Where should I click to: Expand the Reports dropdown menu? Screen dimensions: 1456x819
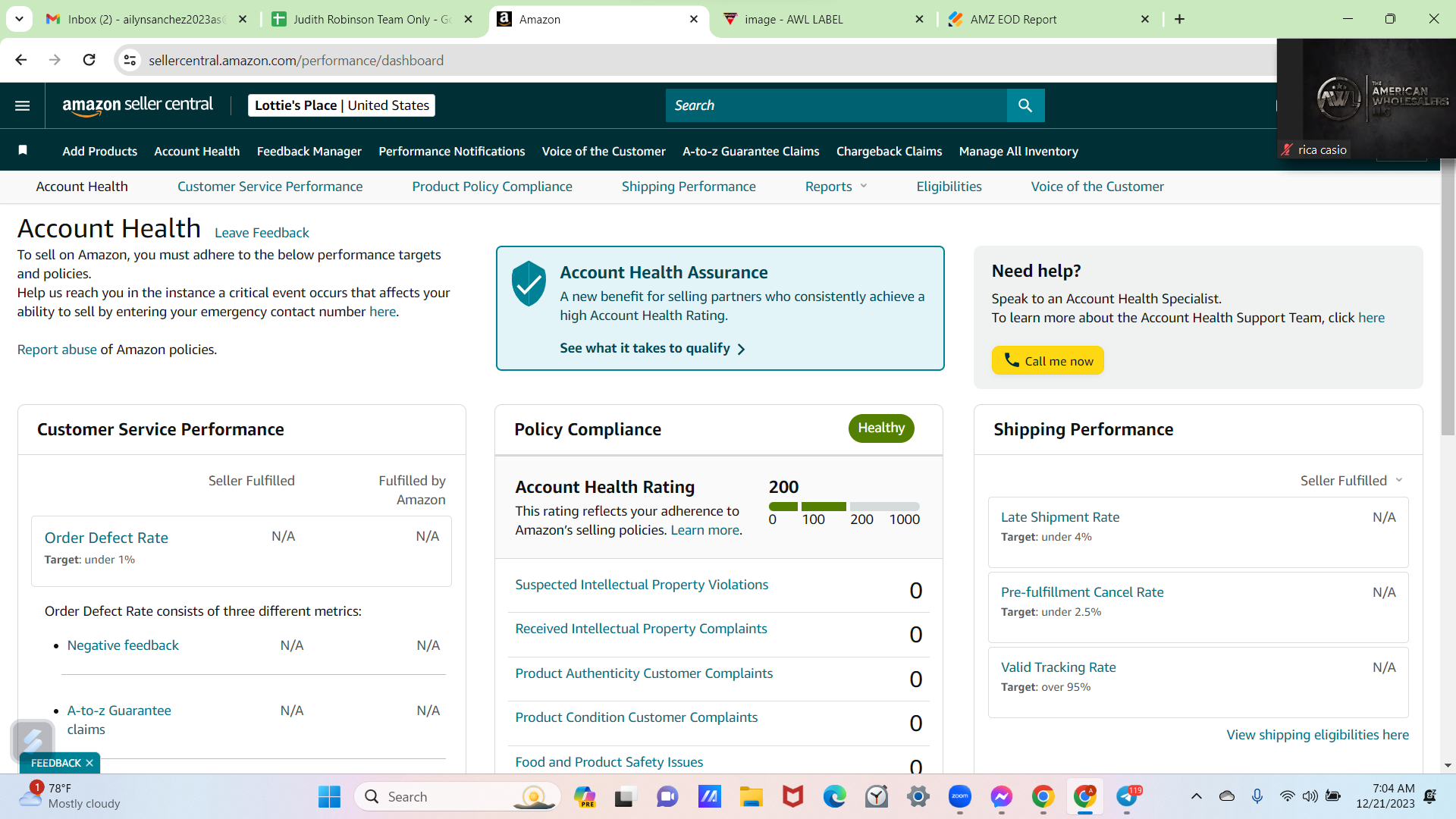point(836,187)
